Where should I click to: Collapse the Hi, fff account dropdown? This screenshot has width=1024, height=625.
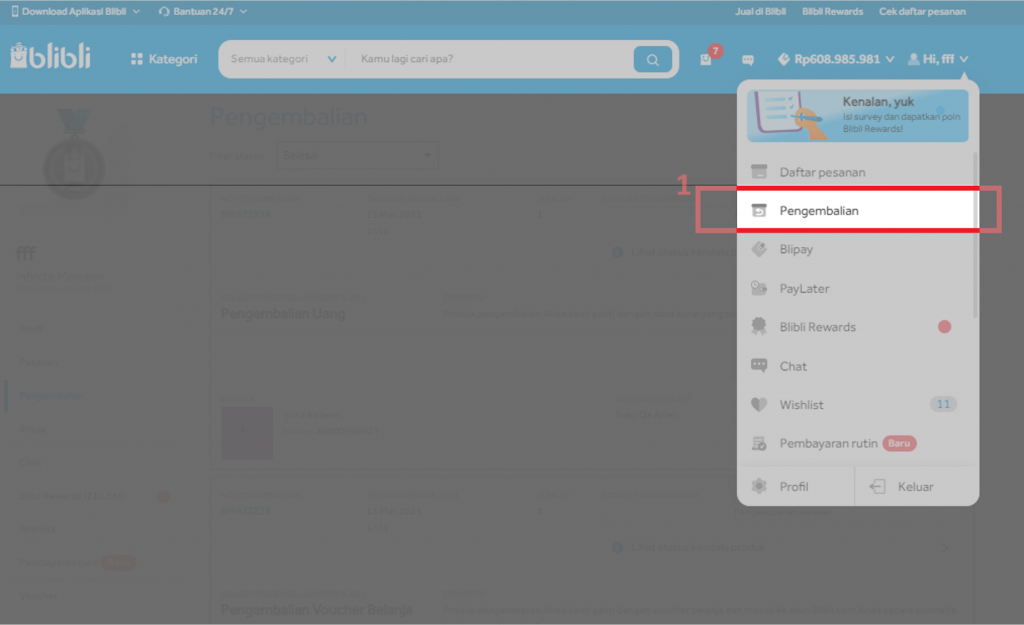(938, 59)
